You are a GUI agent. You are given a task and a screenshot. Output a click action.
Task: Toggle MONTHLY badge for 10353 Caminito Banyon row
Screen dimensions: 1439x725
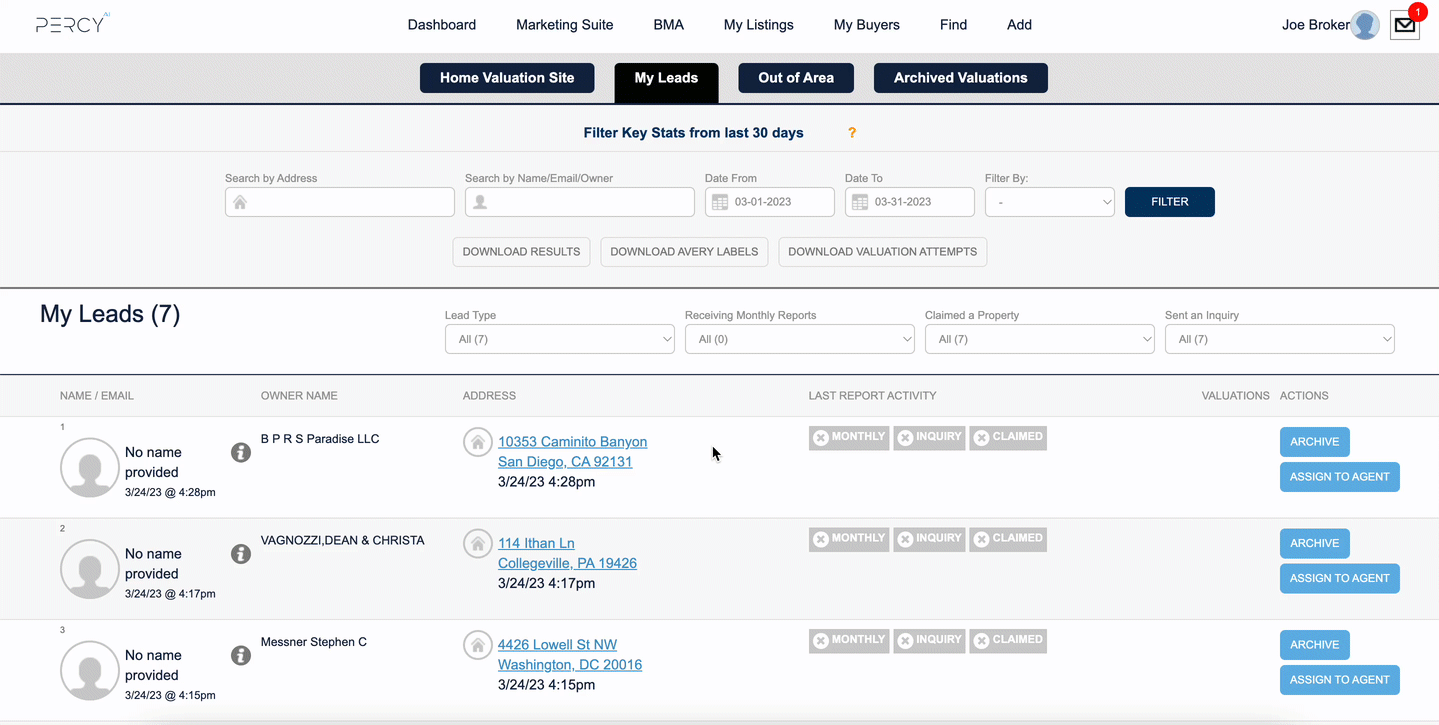point(849,437)
